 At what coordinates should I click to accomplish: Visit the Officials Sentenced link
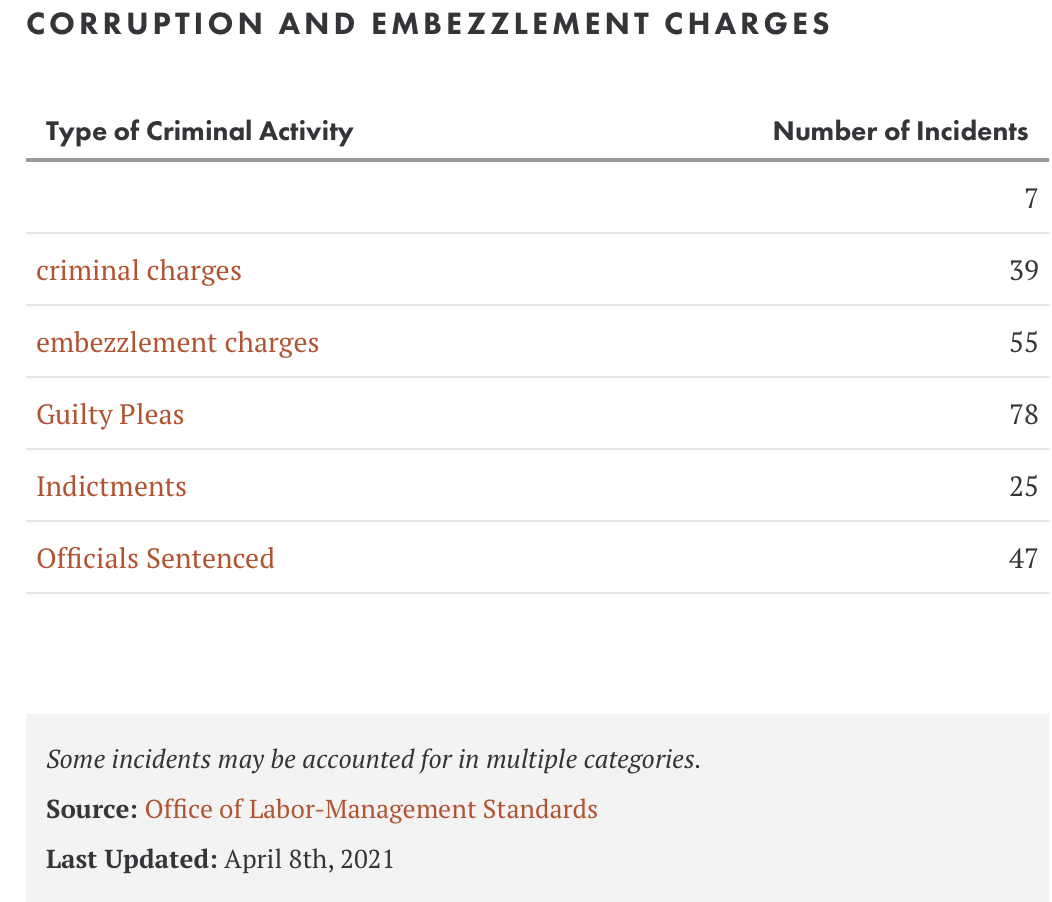156,558
